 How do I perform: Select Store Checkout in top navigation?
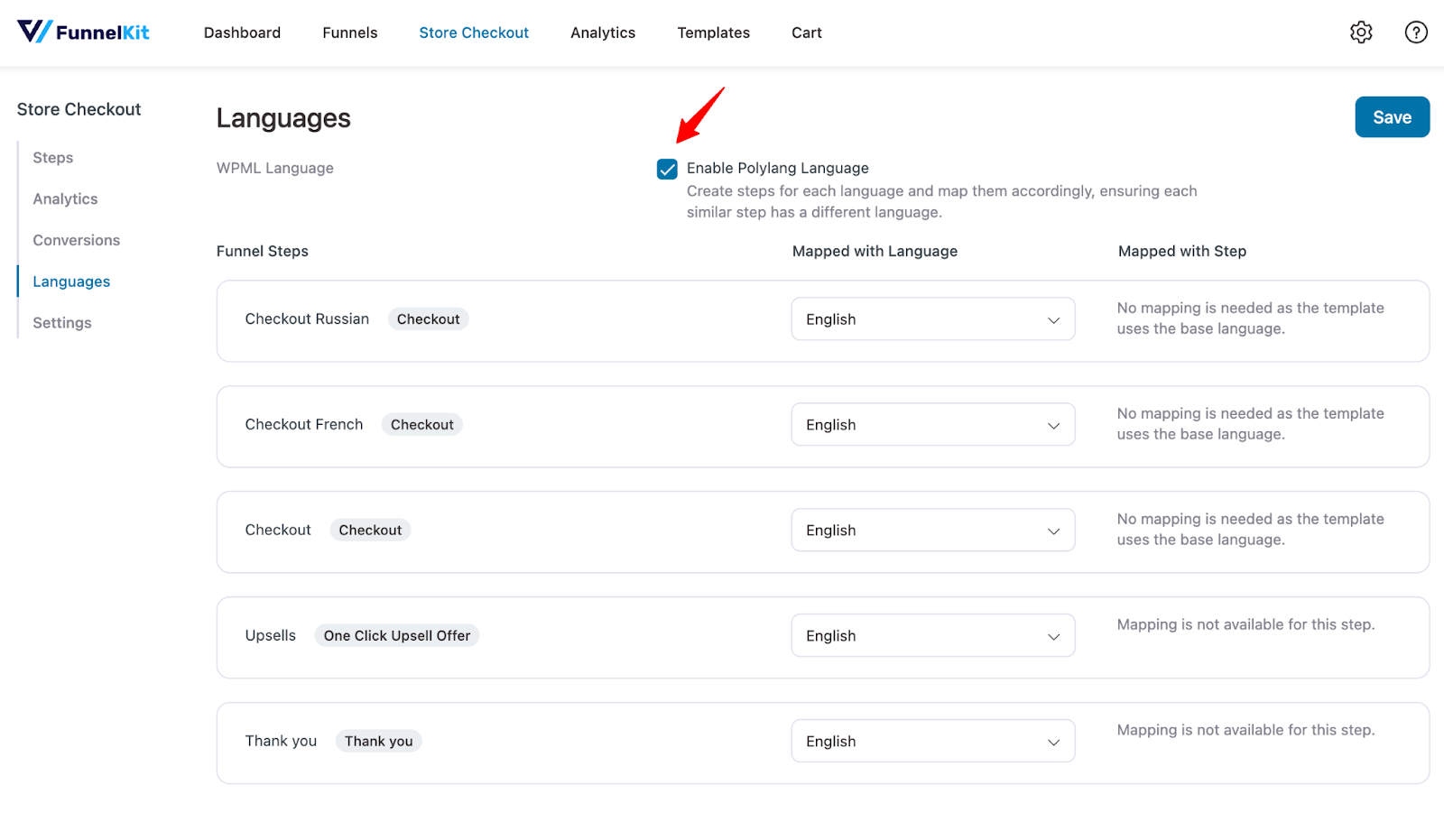click(474, 32)
